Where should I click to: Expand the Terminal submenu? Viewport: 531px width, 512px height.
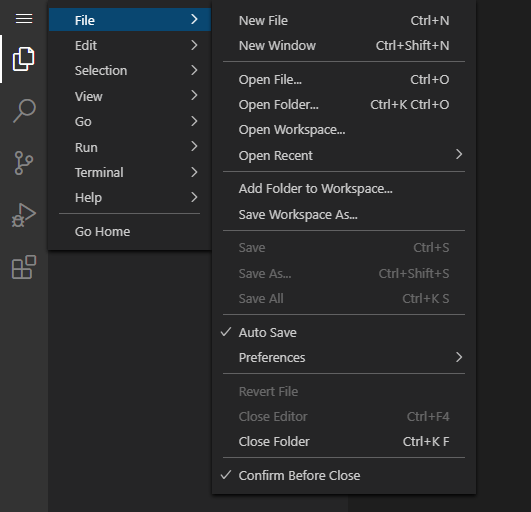[130, 172]
